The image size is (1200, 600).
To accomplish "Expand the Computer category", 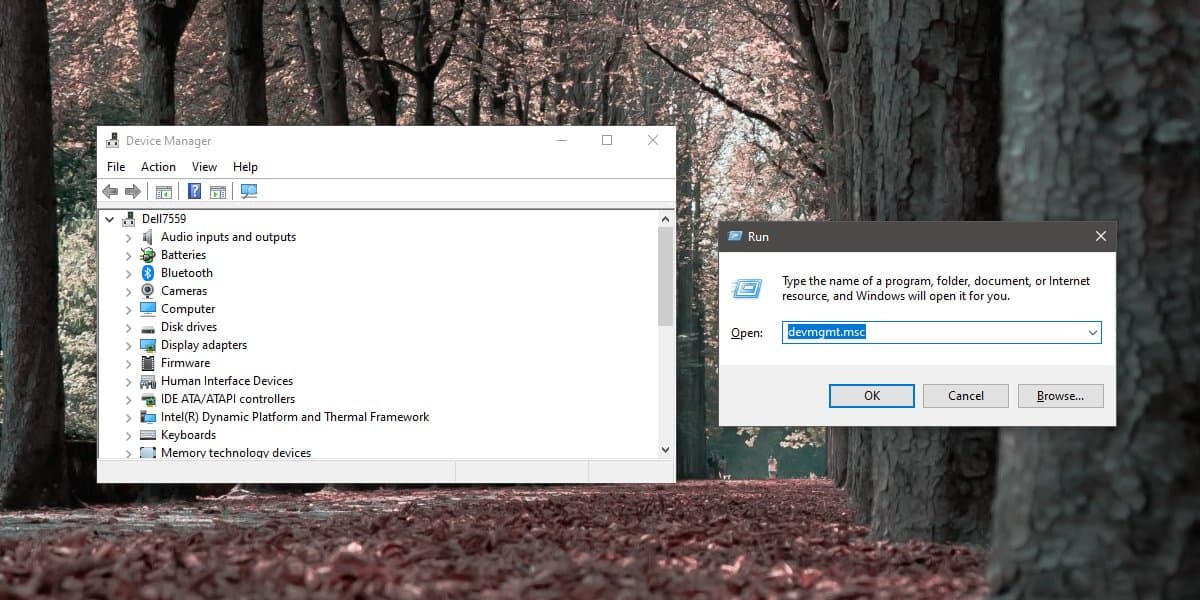I will click(128, 309).
